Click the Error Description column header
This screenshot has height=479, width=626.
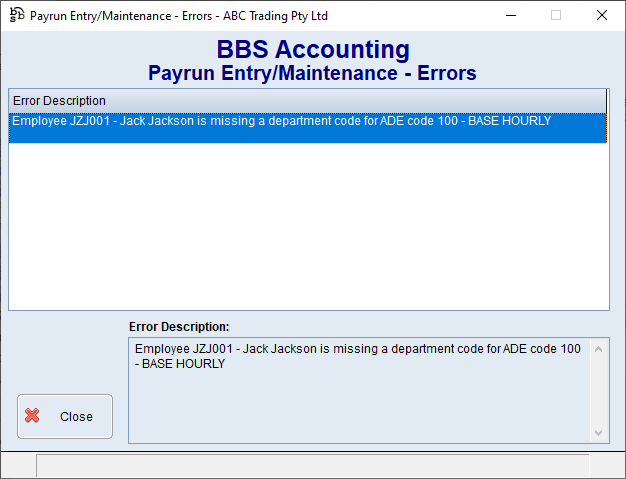(x=300, y=101)
